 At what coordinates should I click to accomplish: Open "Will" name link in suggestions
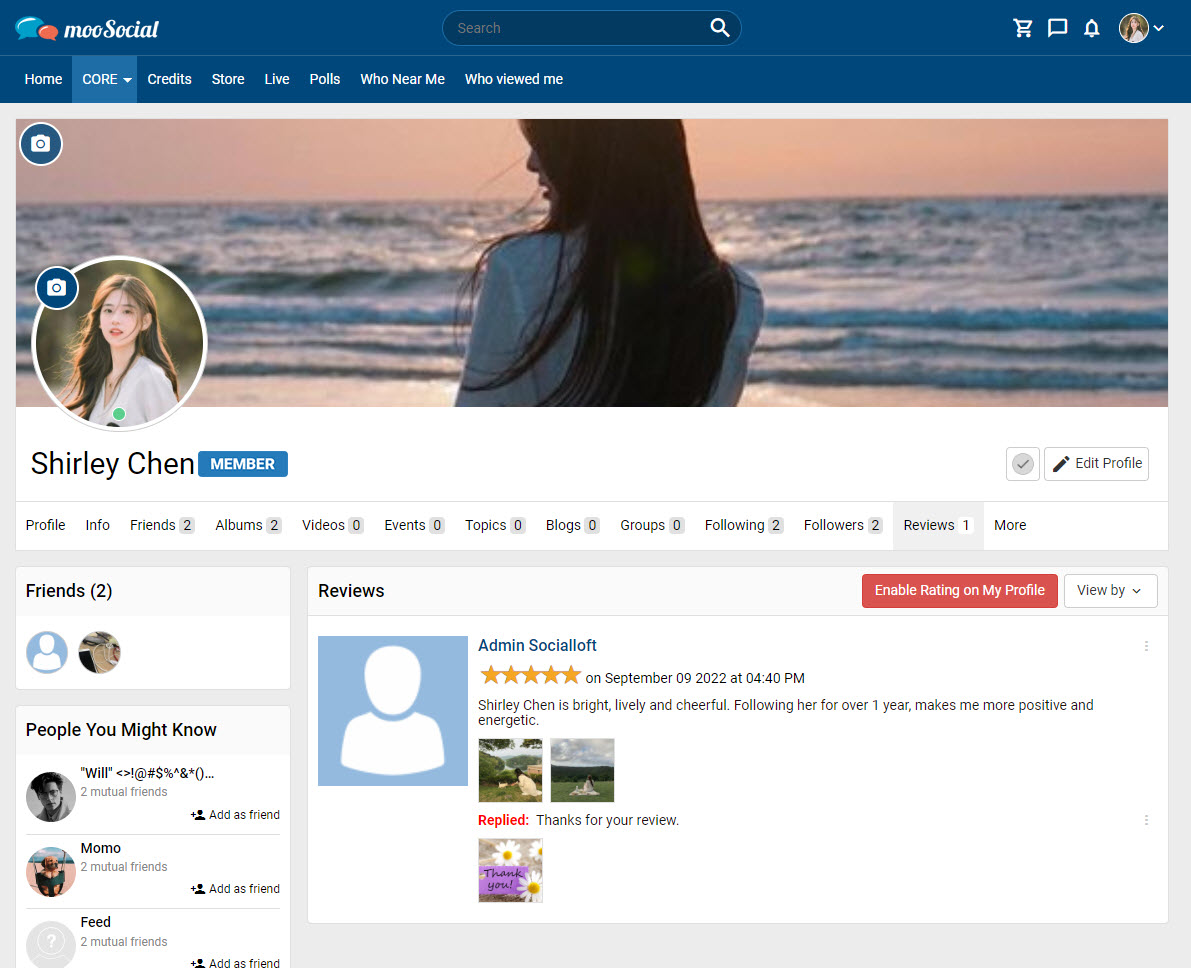pos(147,773)
